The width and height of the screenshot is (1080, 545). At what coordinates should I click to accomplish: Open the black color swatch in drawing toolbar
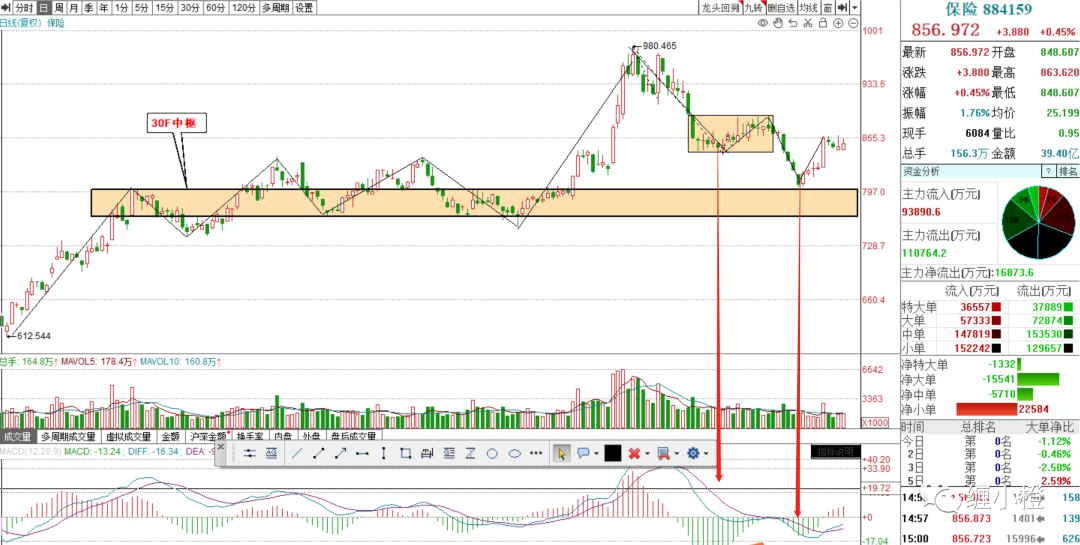[x=612, y=453]
